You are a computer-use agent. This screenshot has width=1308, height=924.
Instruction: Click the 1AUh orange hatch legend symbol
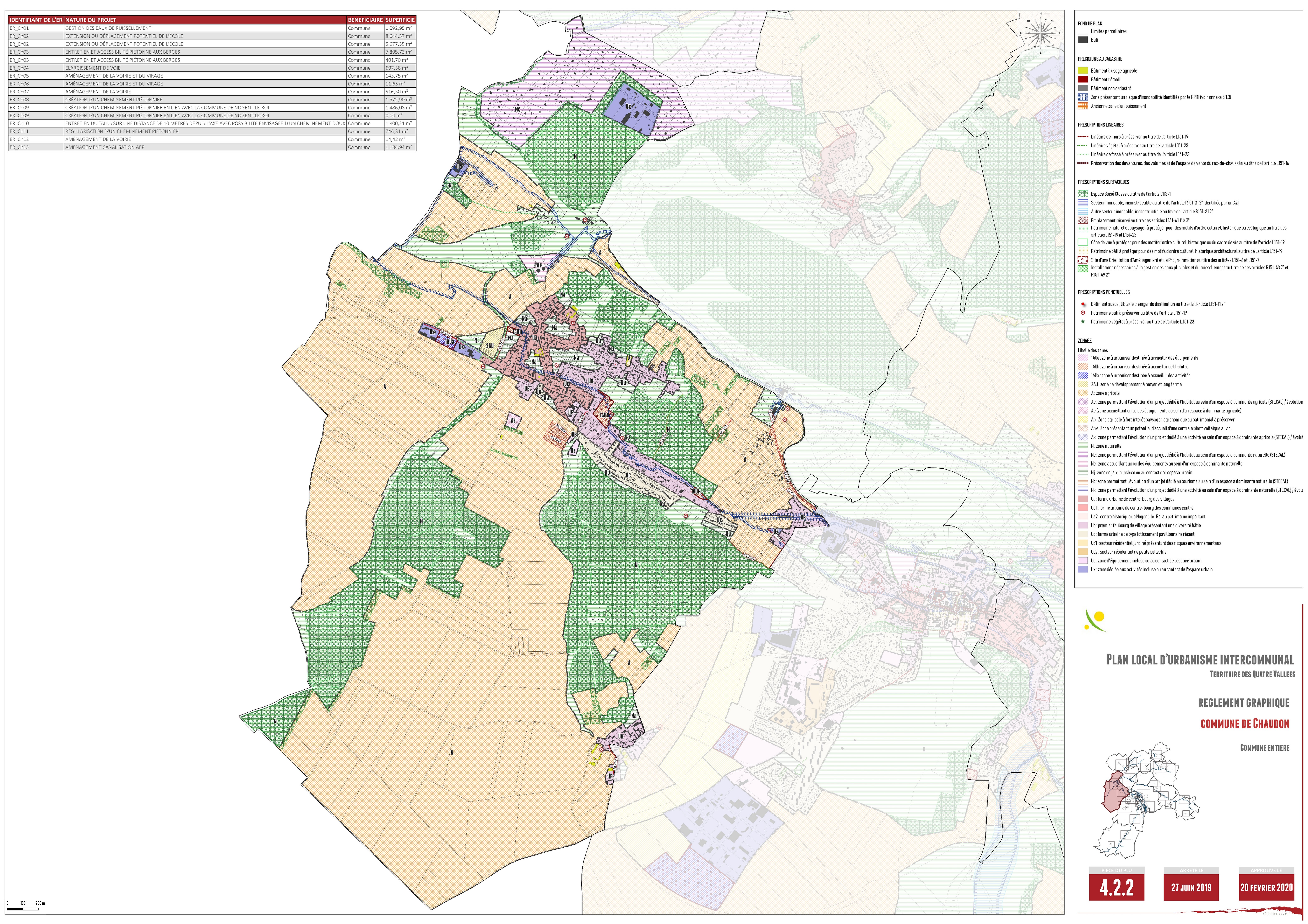click(1083, 367)
